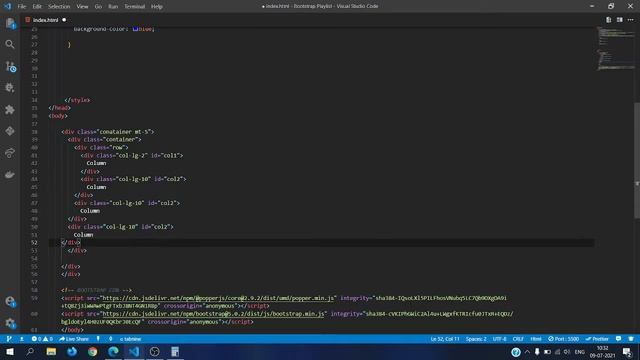The height and width of the screenshot is (360, 640).
Task: Open the Run and Debug view
Action: pyautogui.click(x=10, y=88)
